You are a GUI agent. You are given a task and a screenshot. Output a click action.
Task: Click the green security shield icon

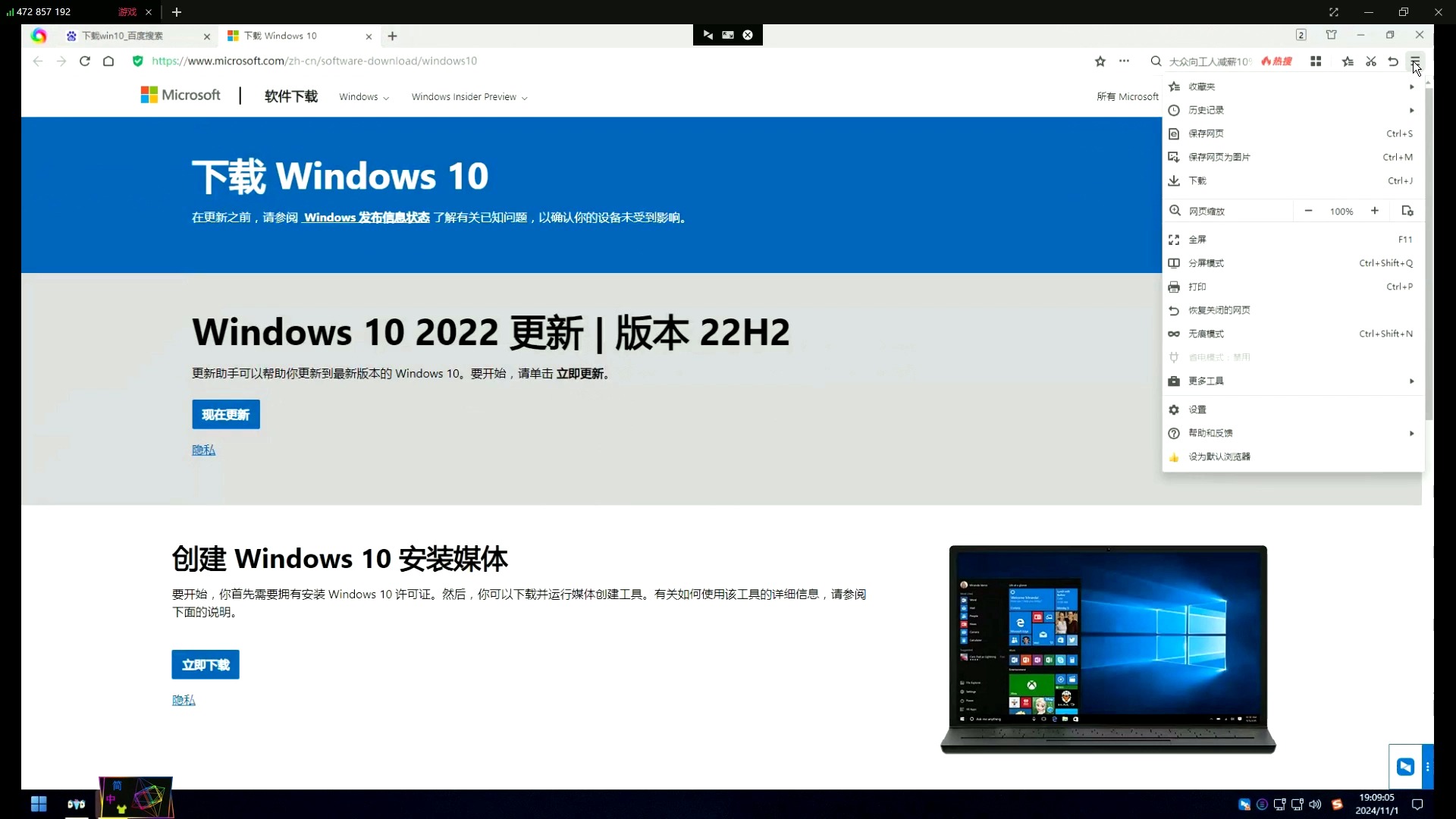[137, 61]
